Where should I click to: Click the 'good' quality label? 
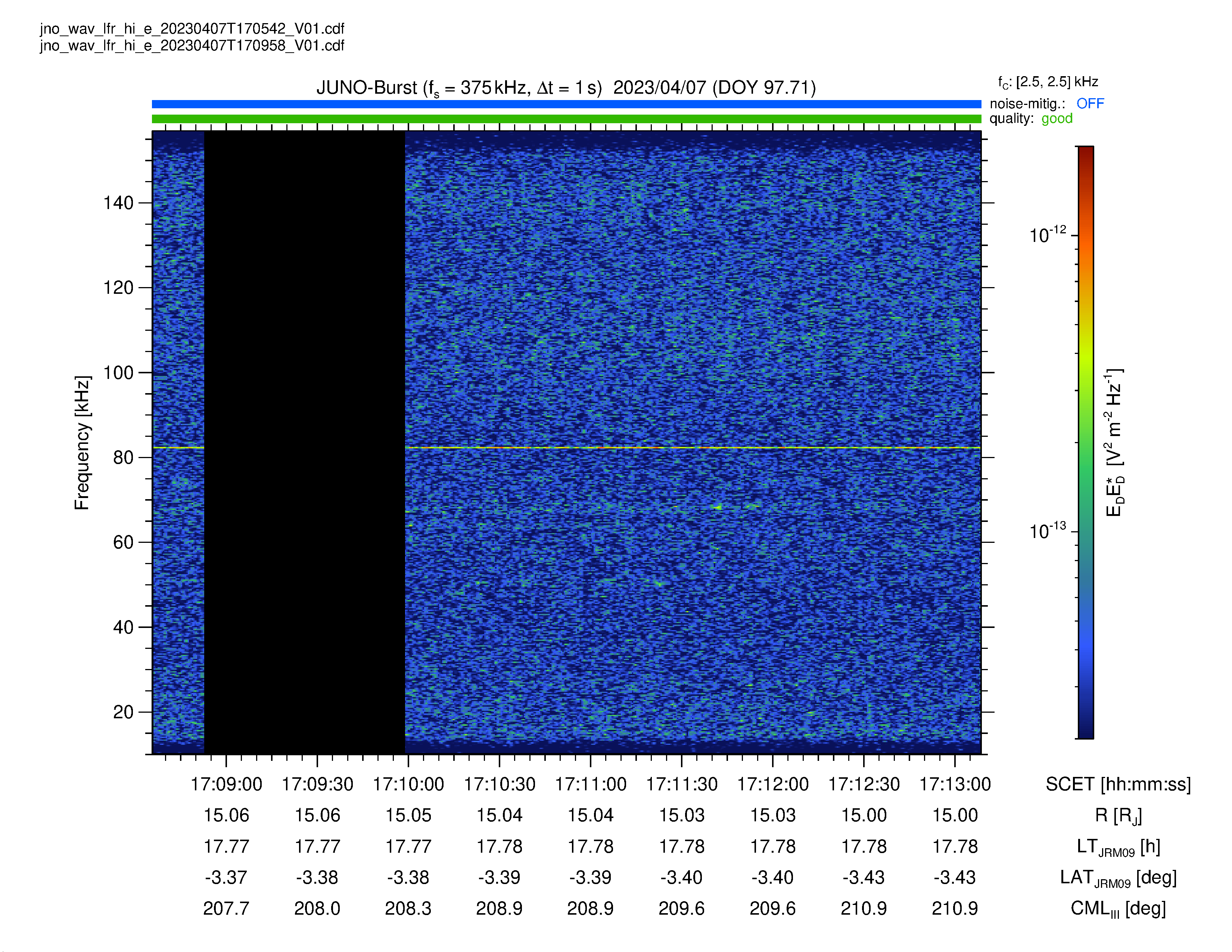coord(1057,119)
